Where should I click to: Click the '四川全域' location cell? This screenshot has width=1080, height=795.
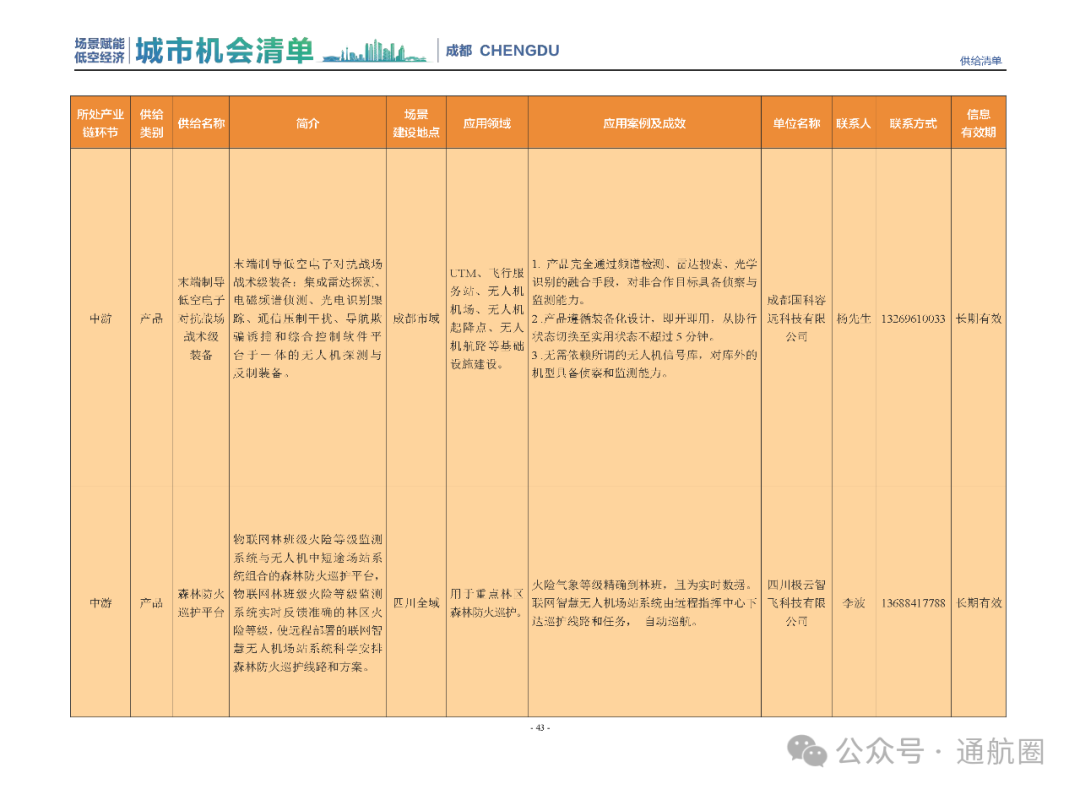416,603
